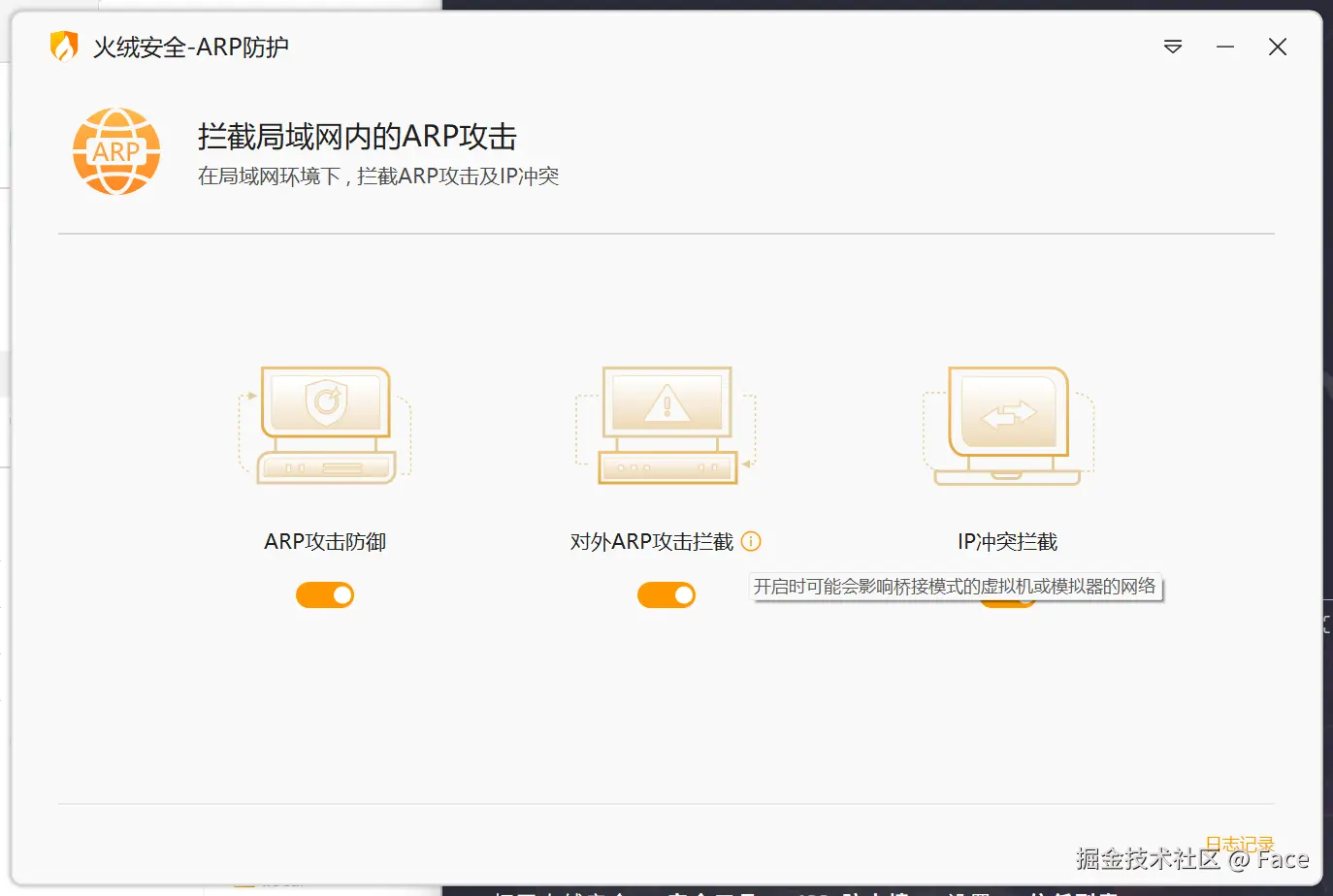
Task: Click the 拦截局域网内的ARP攻击 heading
Action: tap(357, 137)
